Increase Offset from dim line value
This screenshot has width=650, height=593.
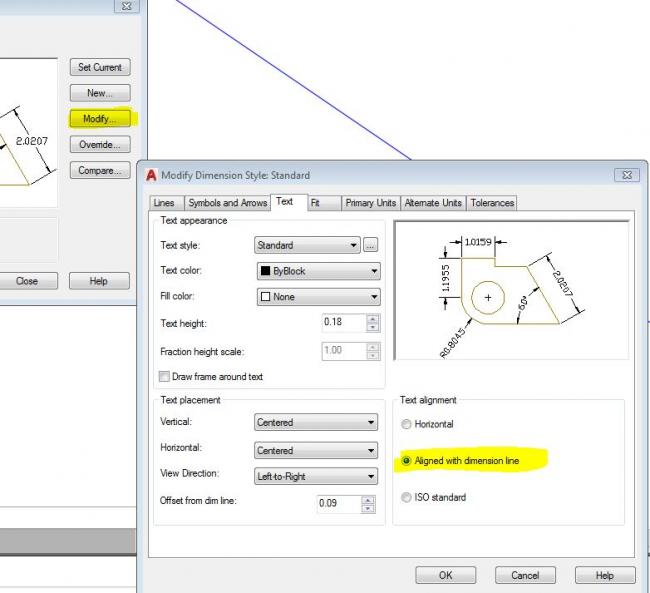(368, 500)
